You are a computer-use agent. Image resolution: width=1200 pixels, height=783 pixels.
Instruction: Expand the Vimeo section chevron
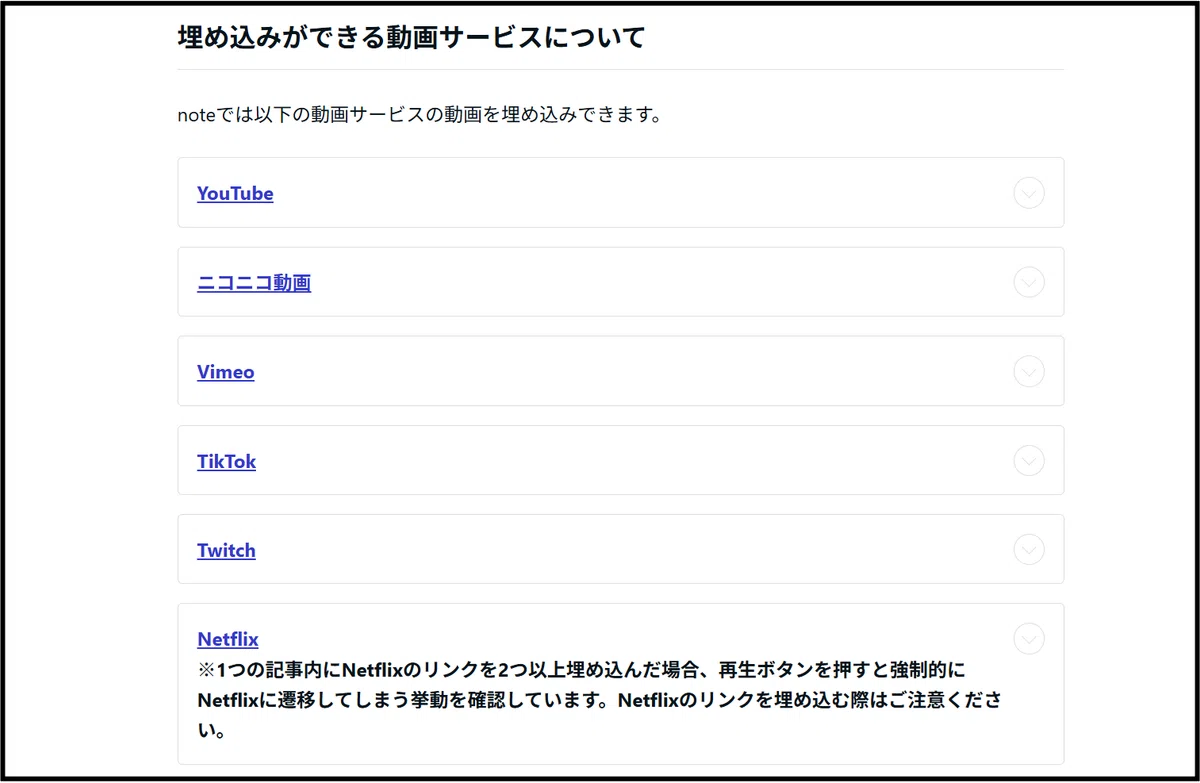(1029, 372)
